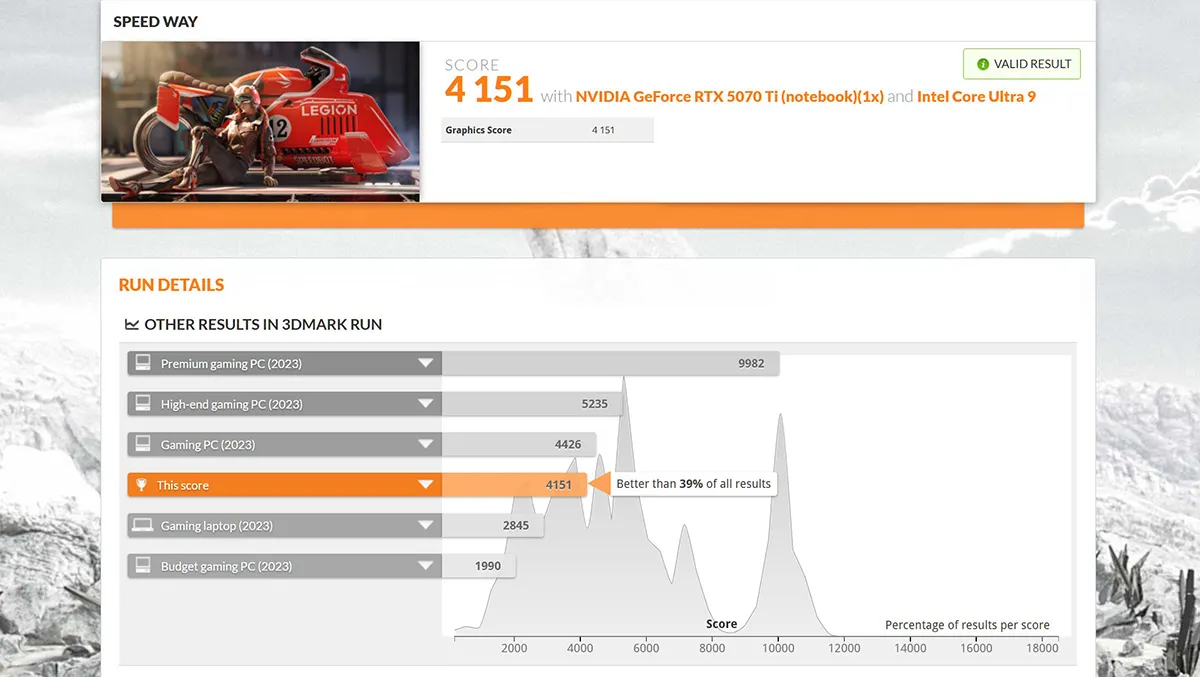
Task: Open the Gaming laptop (2023) dropdown arrow
Action: coord(426,525)
